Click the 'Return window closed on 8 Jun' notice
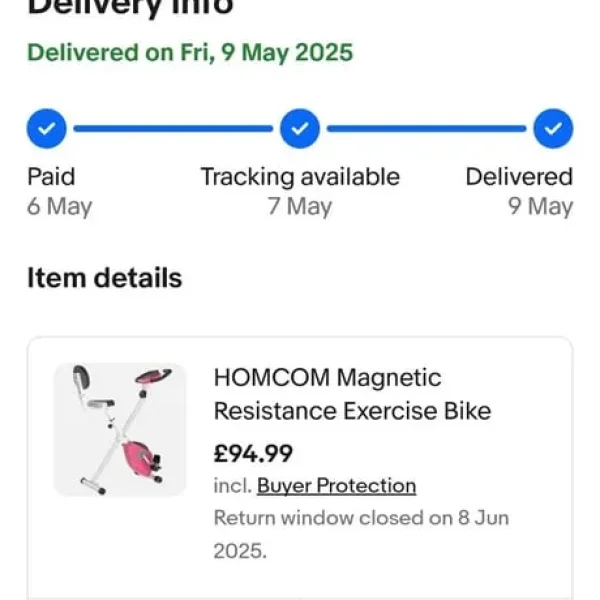Image resolution: width=600 pixels, height=600 pixels. (x=361, y=518)
